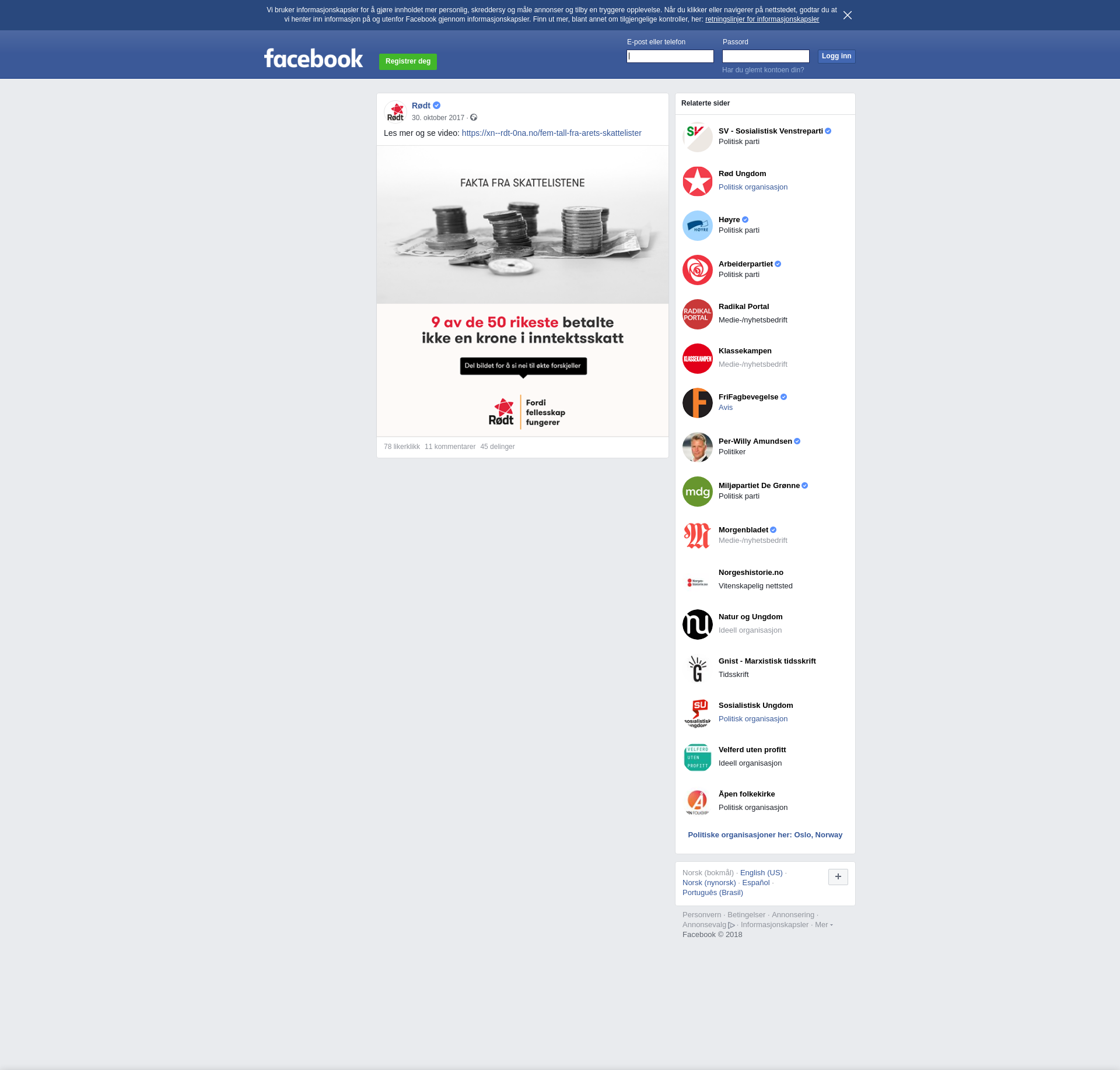Open SV - Sosialistisk Venstreparti page name
This screenshot has height=1070, width=1120.
[x=771, y=131]
